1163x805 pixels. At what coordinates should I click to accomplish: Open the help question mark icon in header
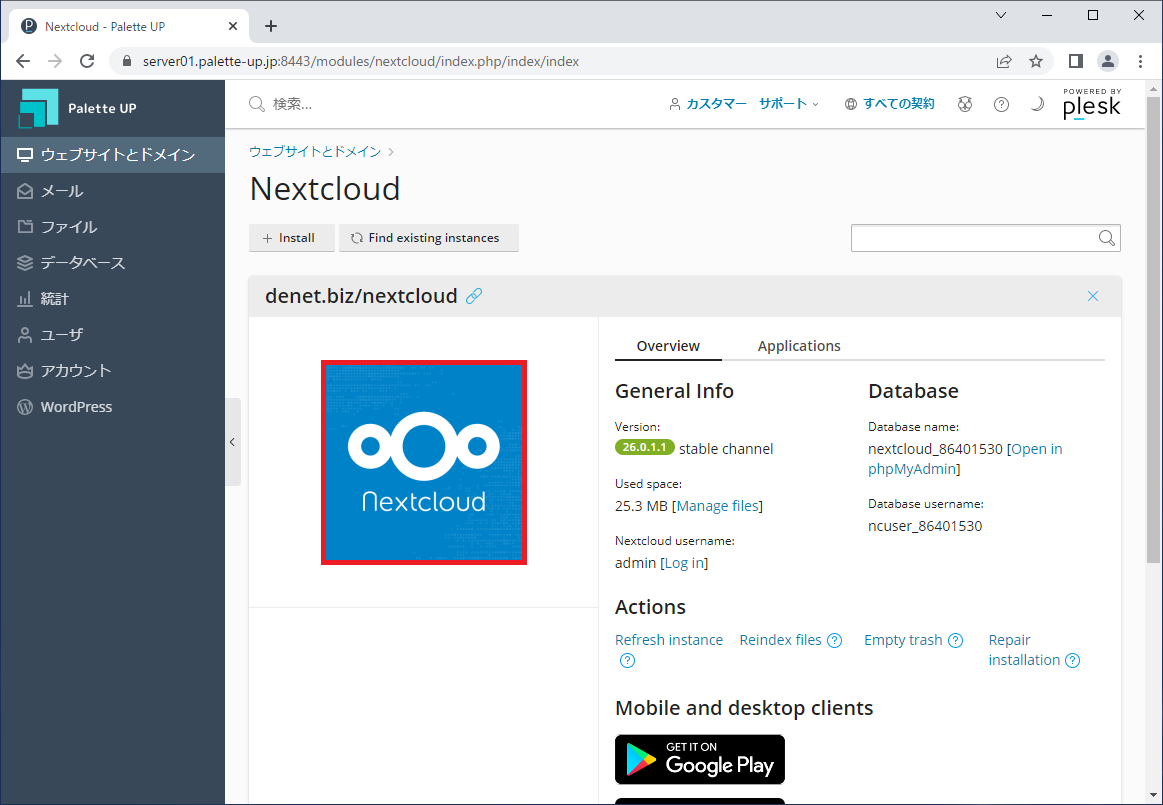click(x=1001, y=105)
